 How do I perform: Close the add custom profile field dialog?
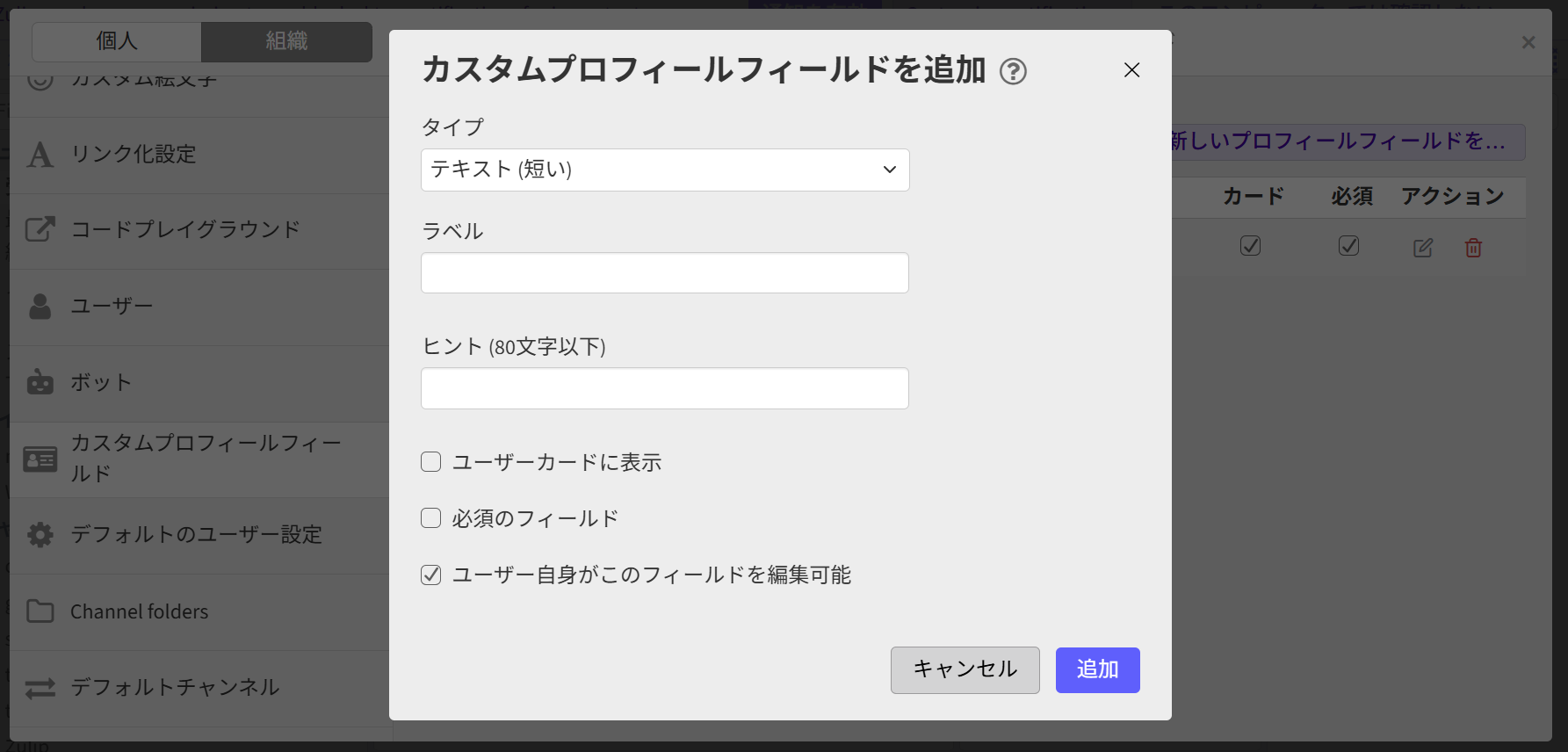click(x=1131, y=70)
